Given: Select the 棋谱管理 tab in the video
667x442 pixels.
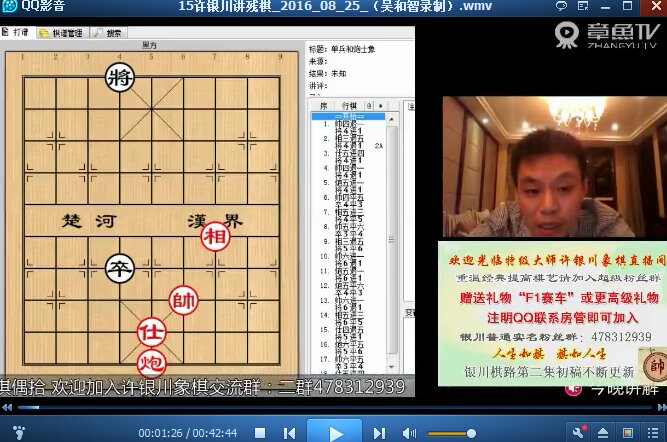Looking at the screenshot, I should tap(62, 33).
